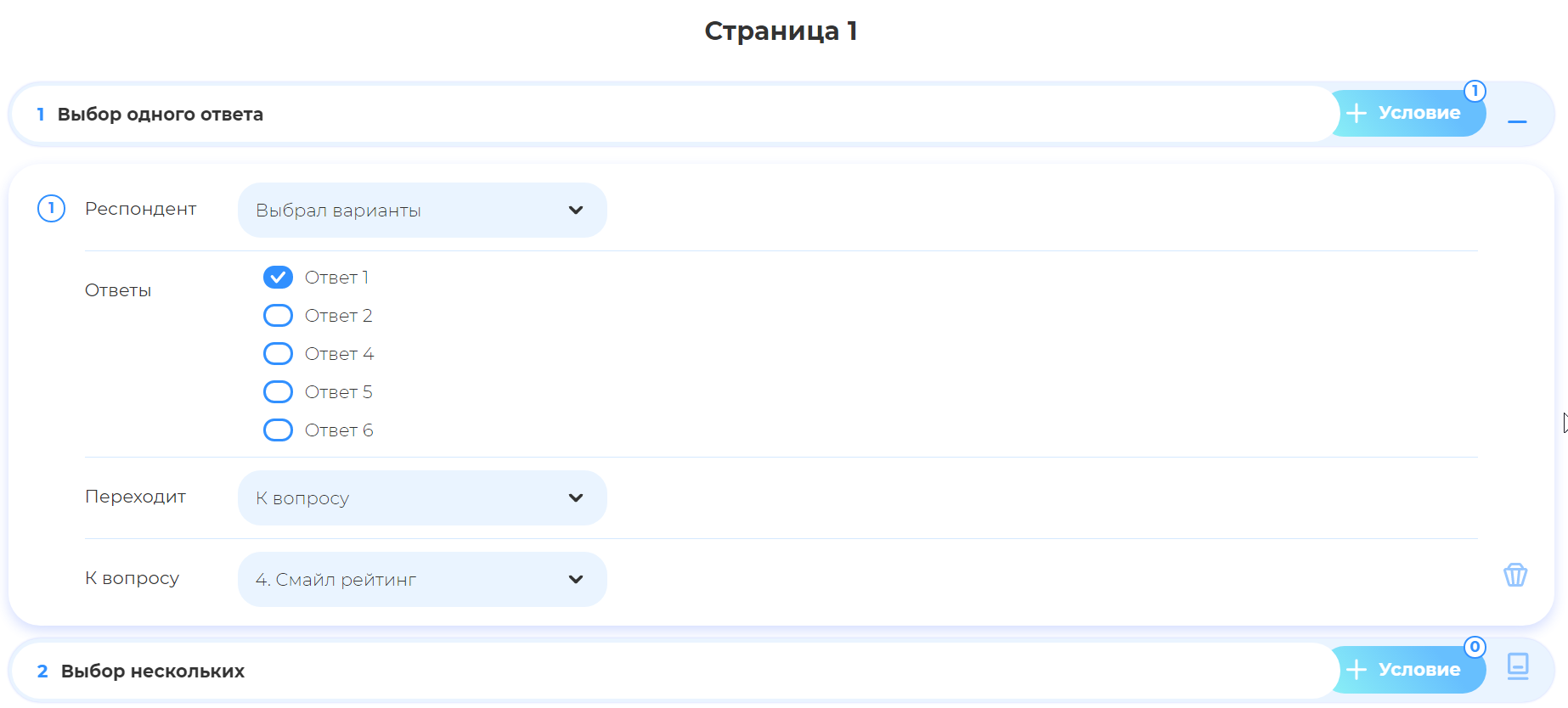Screen dimensions: 1568x708
Task: Add condition to question 1 Условие button
Action: tap(1406, 114)
